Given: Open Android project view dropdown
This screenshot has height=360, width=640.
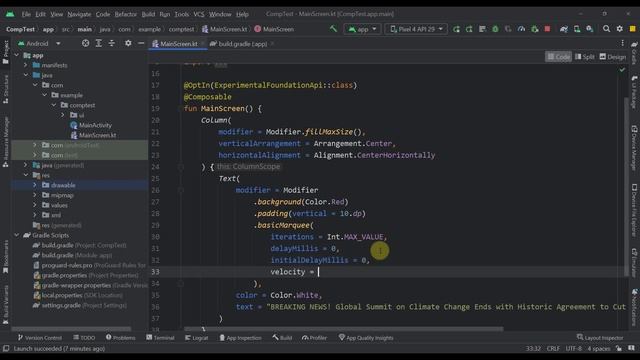Looking at the screenshot, I should (39, 43).
